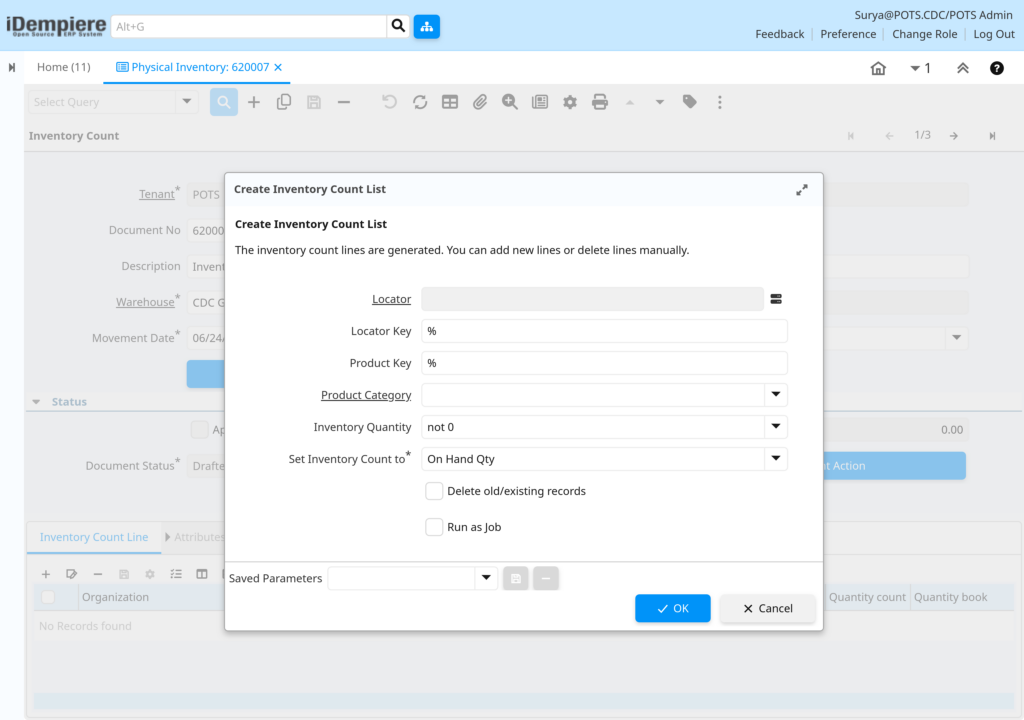
Task: Collapse the Status section
Action: coord(37,402)
